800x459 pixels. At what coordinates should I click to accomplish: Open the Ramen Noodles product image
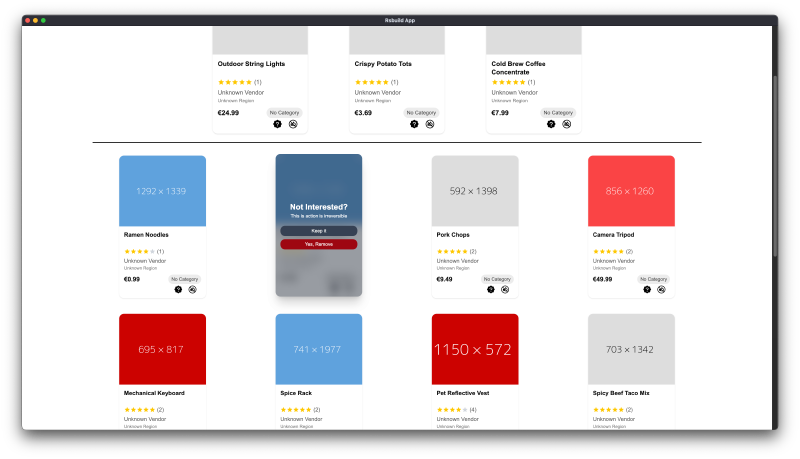click(x=162, y=190)
